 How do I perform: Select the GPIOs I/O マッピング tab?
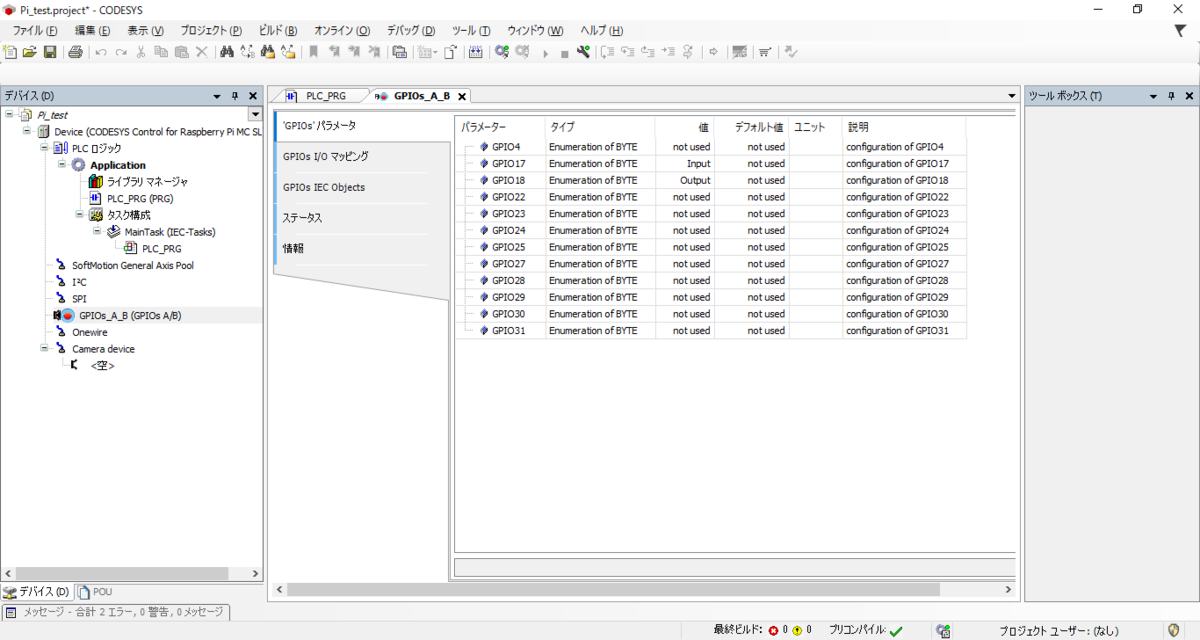tap(325, 157)
